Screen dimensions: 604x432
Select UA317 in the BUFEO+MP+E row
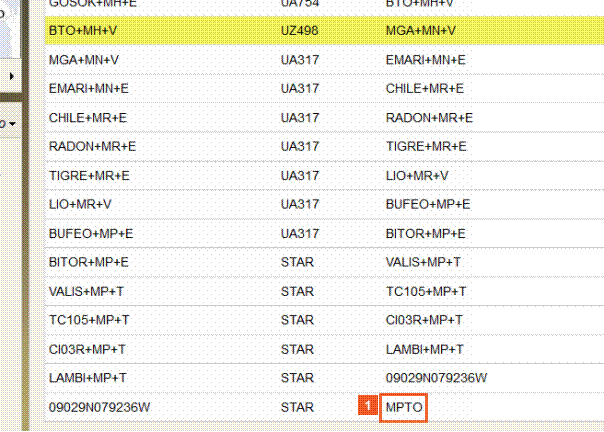click(300, 234)
